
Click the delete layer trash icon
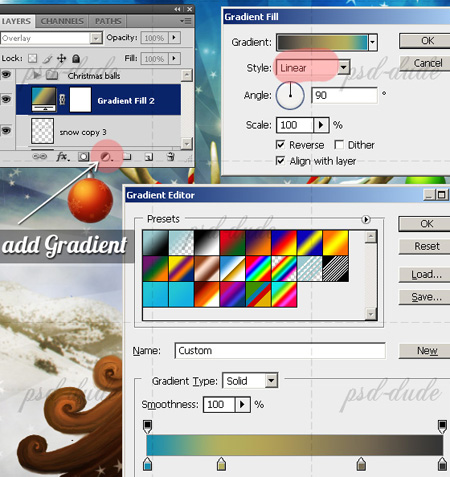click(x=170, y=156)
